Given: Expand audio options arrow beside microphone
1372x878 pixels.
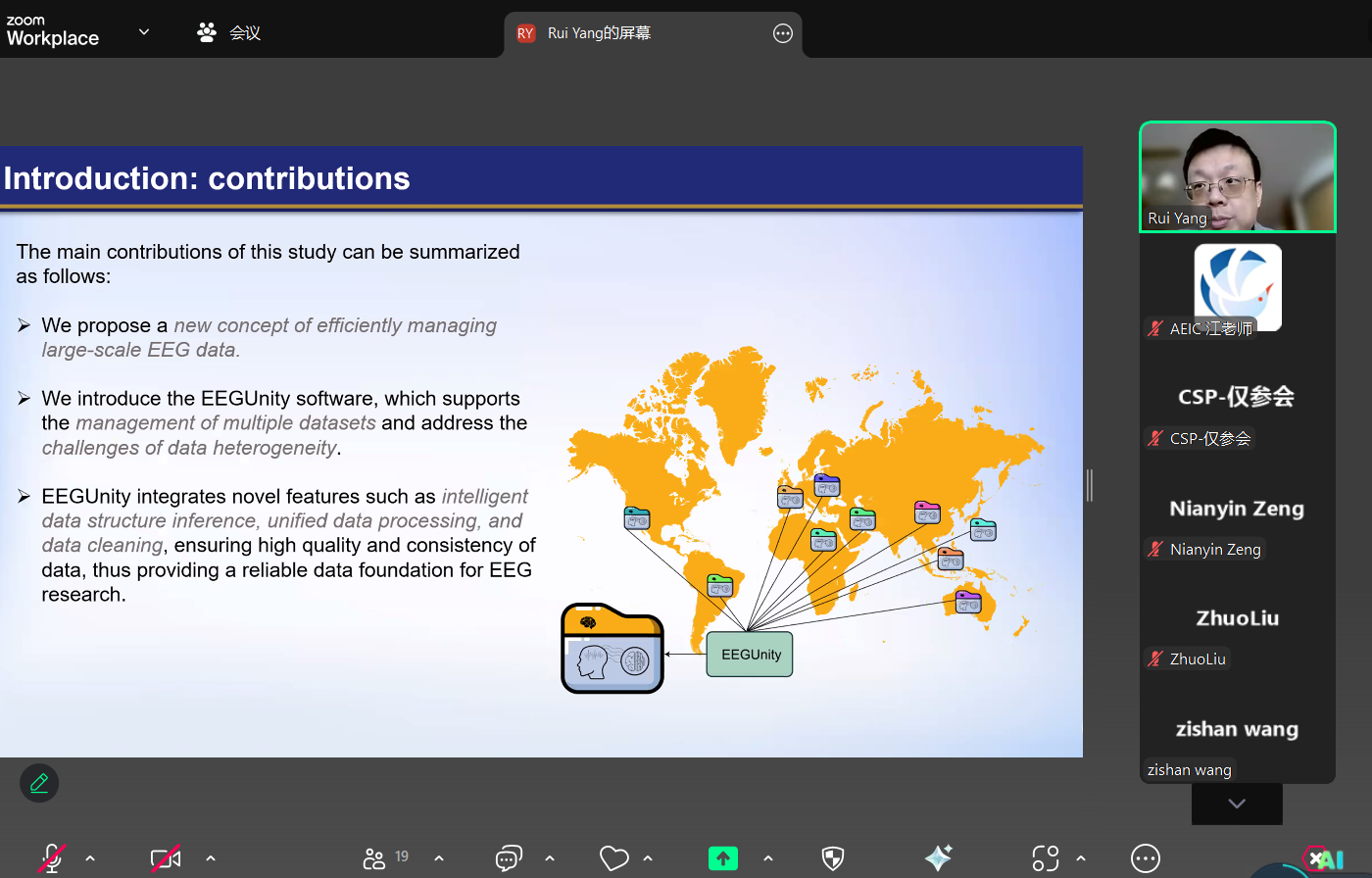Looking at the screenshot, I should [x=90, y=858].
